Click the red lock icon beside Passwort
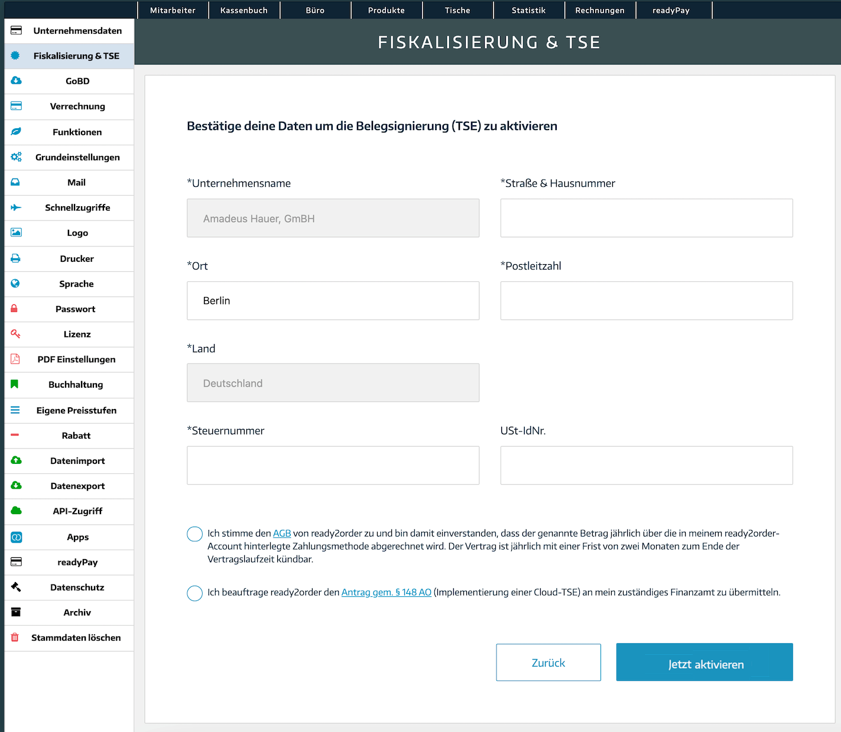 tap(15, 309)
